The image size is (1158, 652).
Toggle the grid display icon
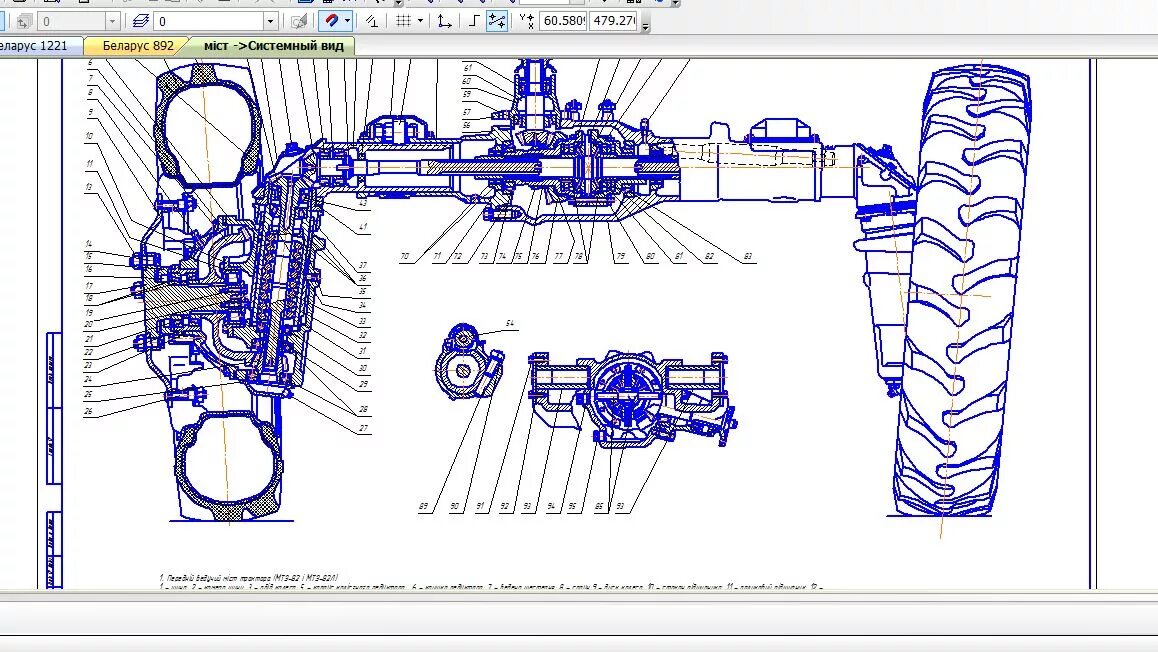pyautogui.click(x=403, y=21)
